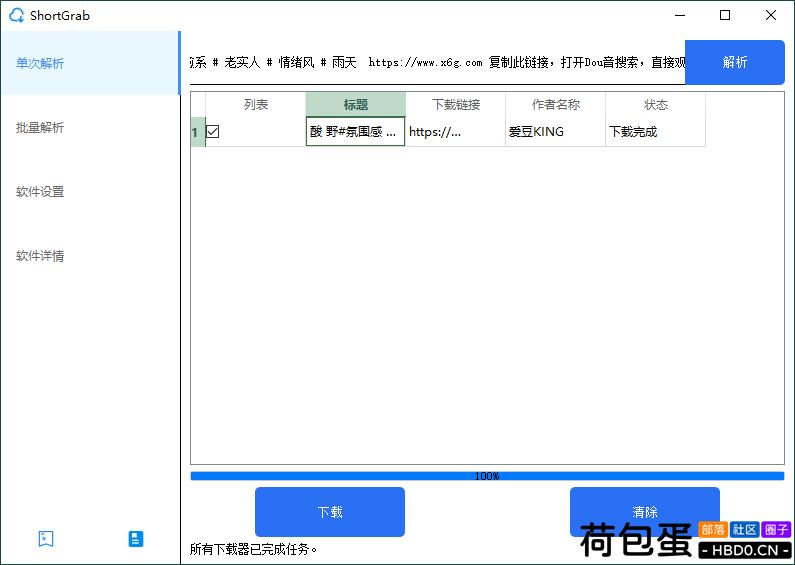Click the 清除 button
Image resolution: width=795 pixels, height=565 pixels.
point(644,512)
